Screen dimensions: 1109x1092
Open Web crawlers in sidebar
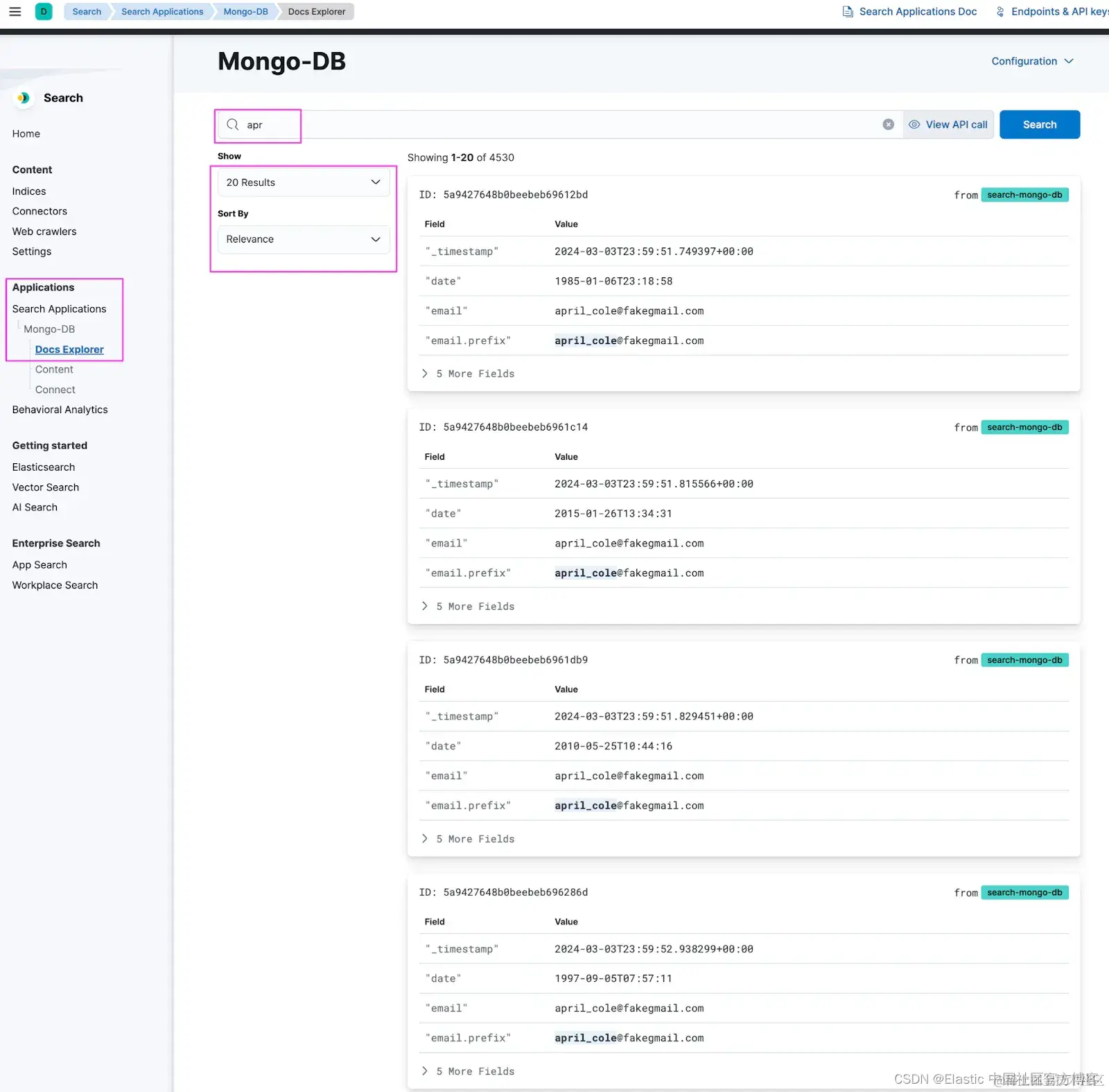[44, 232]
